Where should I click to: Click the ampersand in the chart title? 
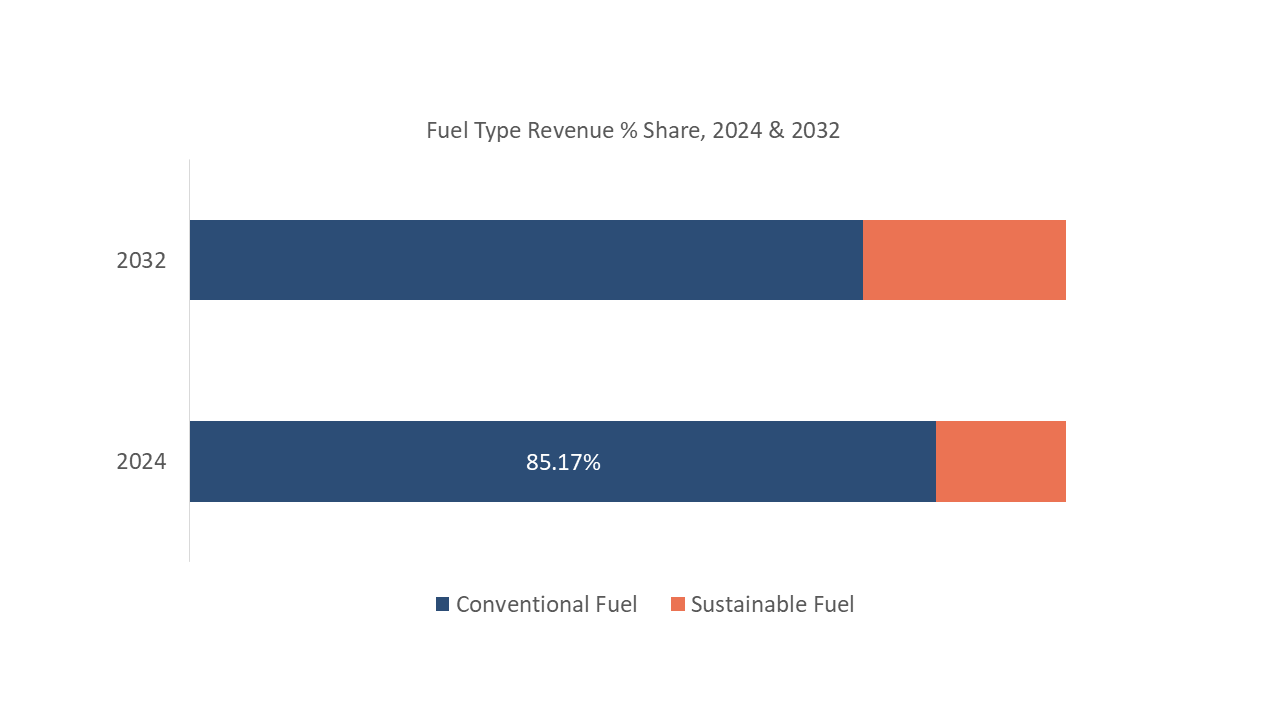tap(775, 130)
